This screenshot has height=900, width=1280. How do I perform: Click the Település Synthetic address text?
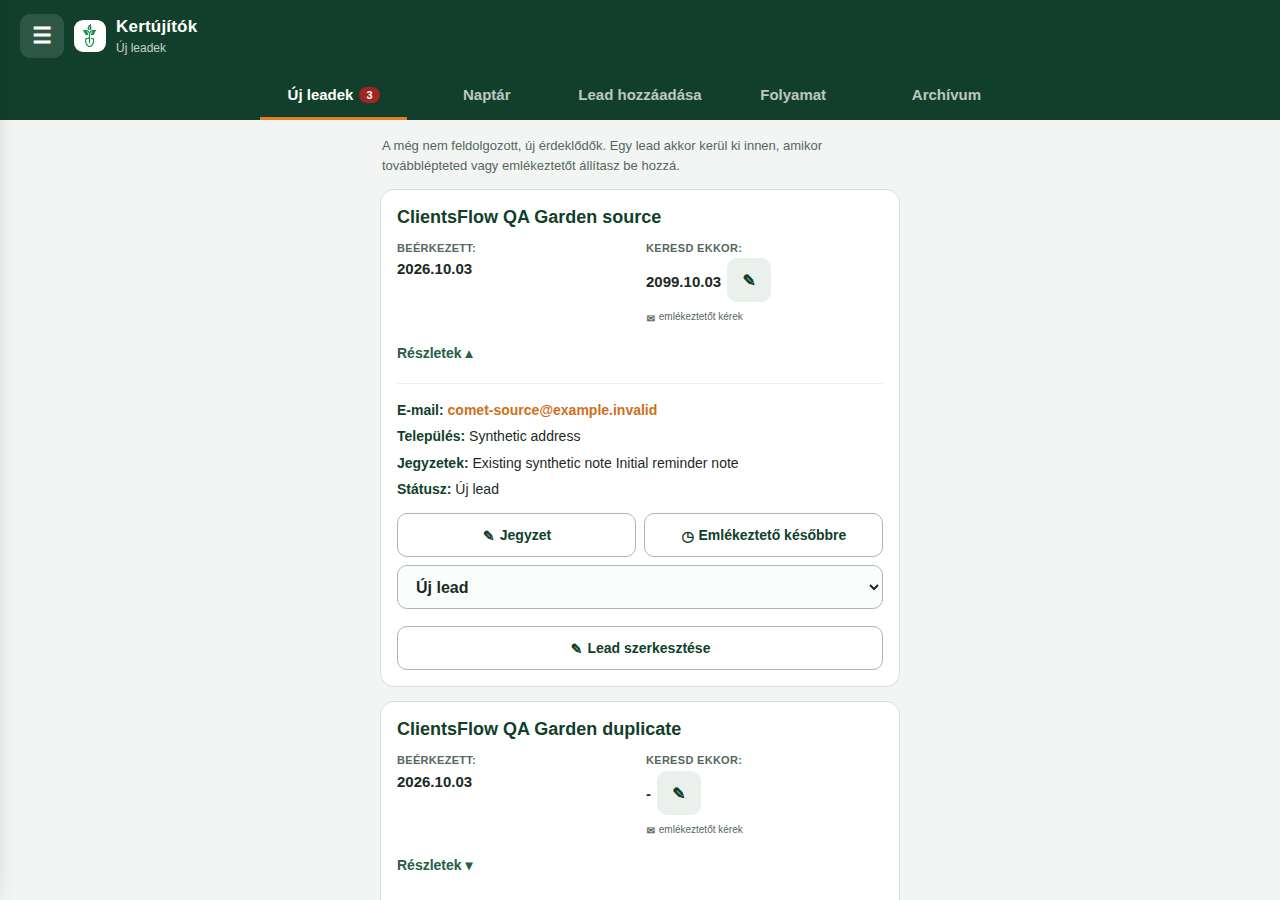point(525,436)
